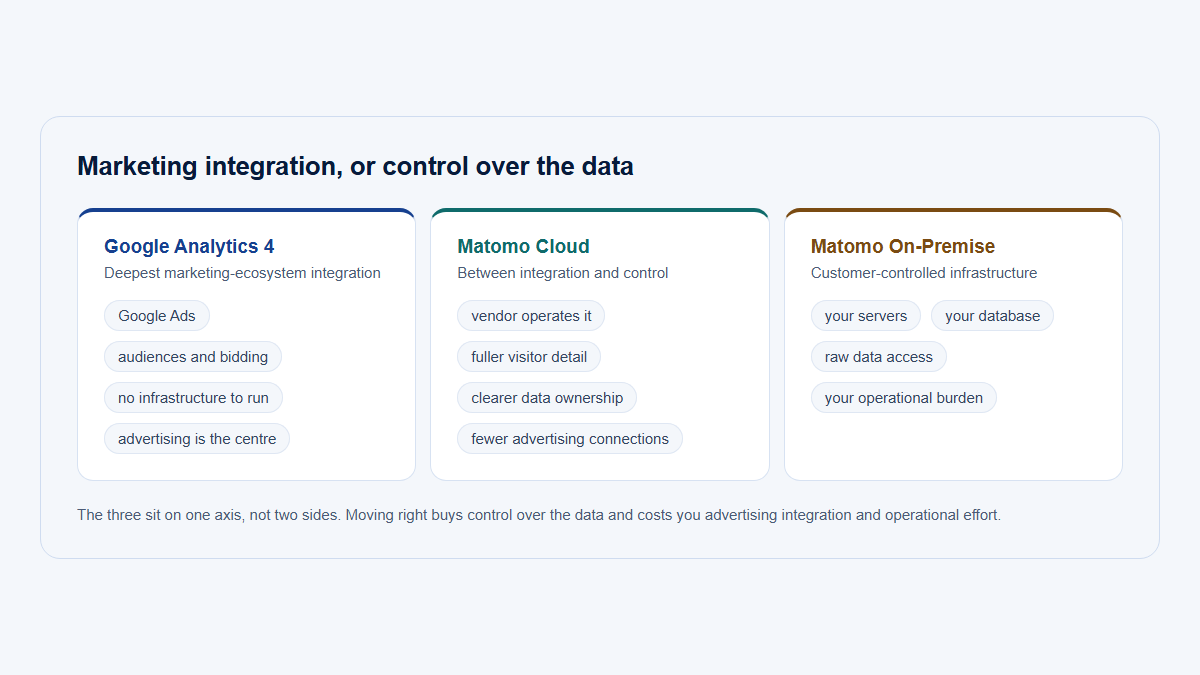Click the 'your database' chip
The image size is (1200, 675).
click(992, 316)
